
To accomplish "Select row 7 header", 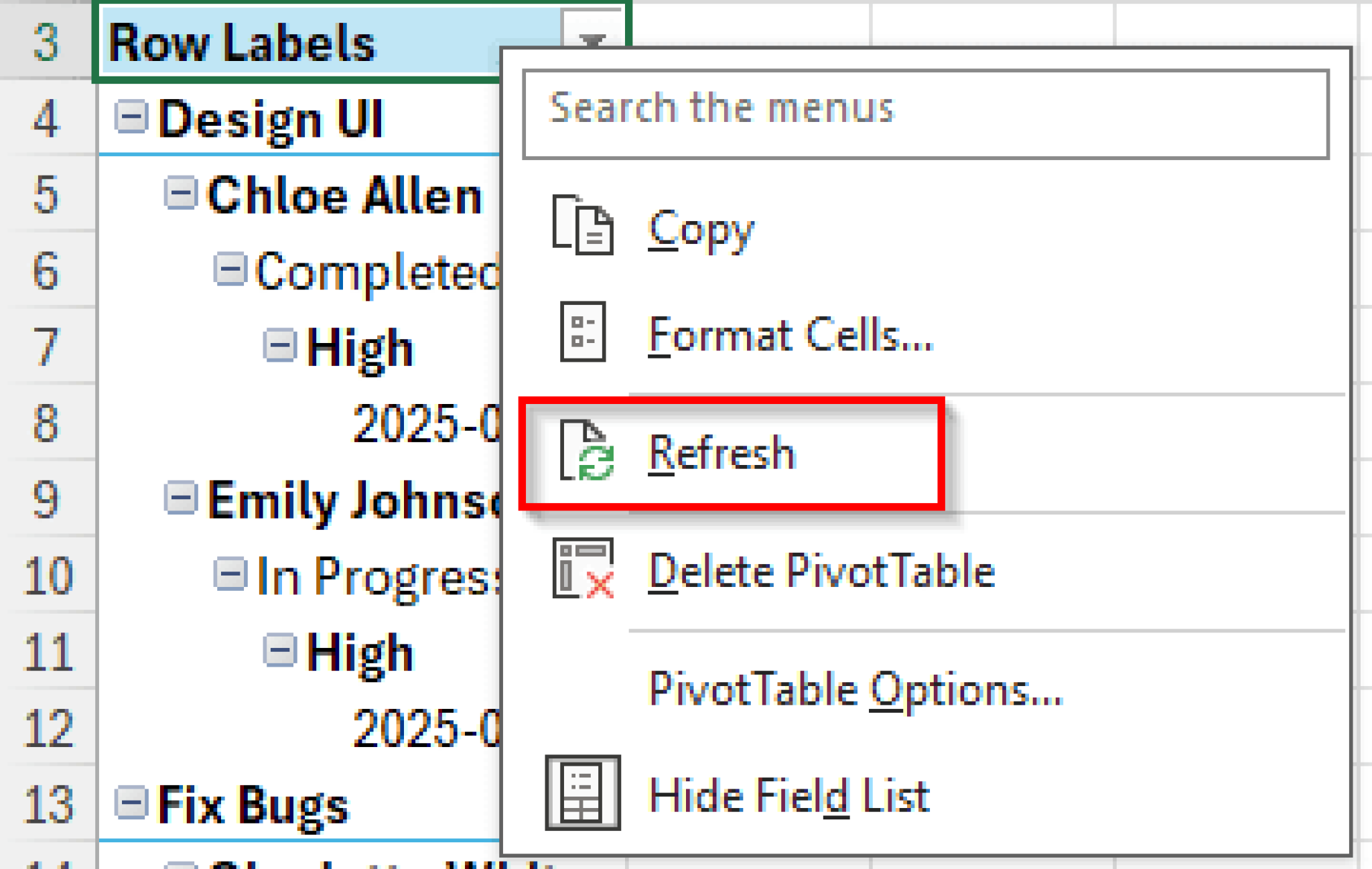I will coord(47,346).
